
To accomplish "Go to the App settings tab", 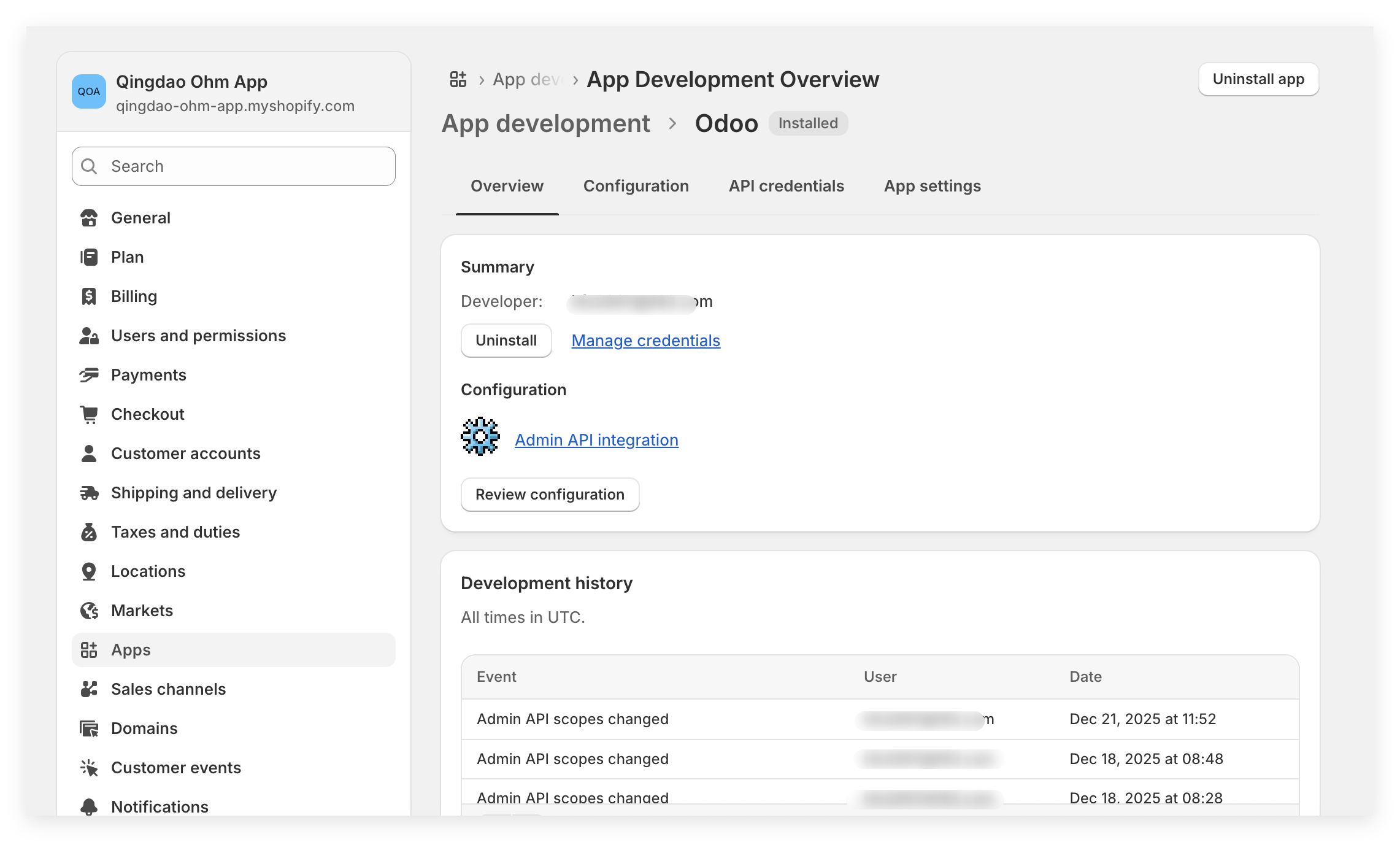I will click(x=932, y=186).
